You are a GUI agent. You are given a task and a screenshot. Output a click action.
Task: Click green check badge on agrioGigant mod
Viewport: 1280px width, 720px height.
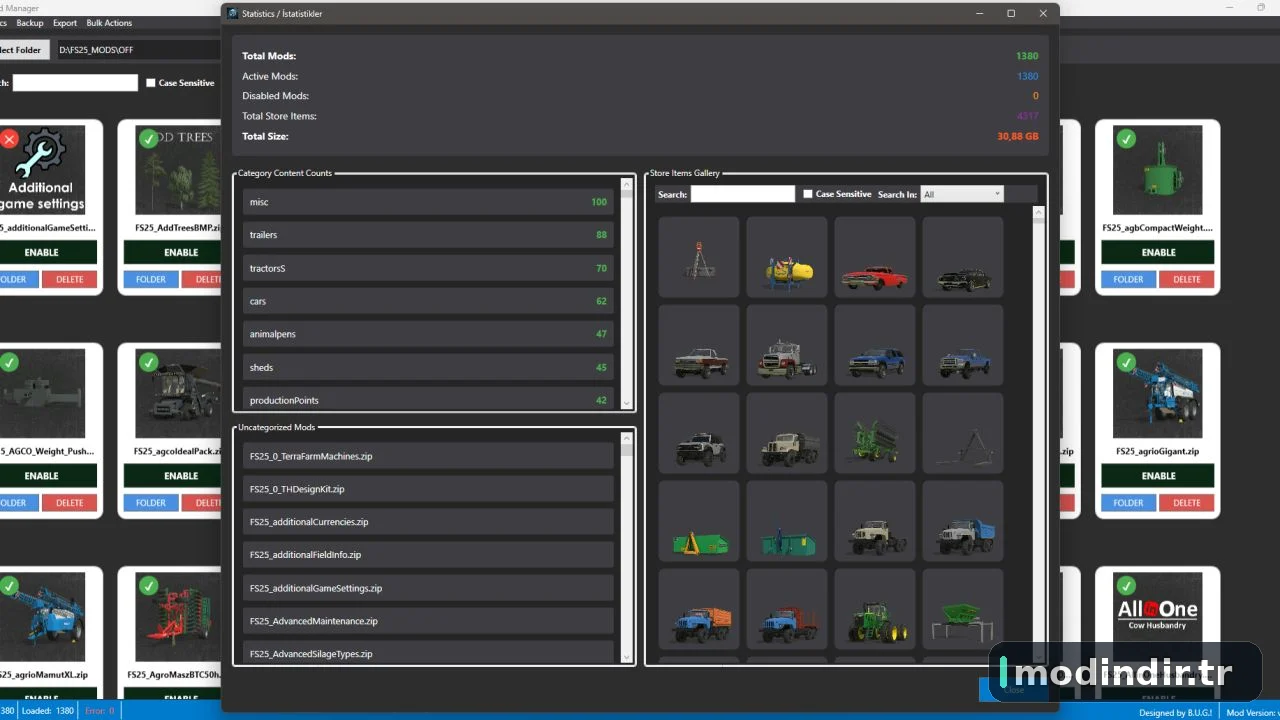tap(1126, 362)
